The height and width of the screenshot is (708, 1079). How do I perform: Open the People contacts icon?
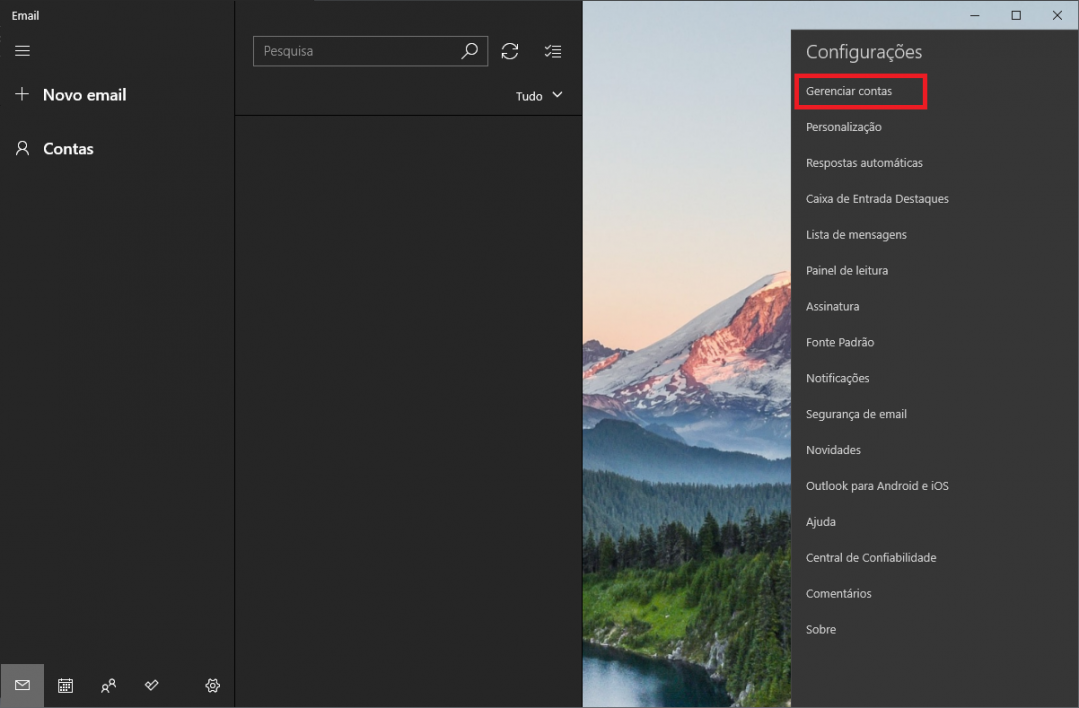(108, 685)
